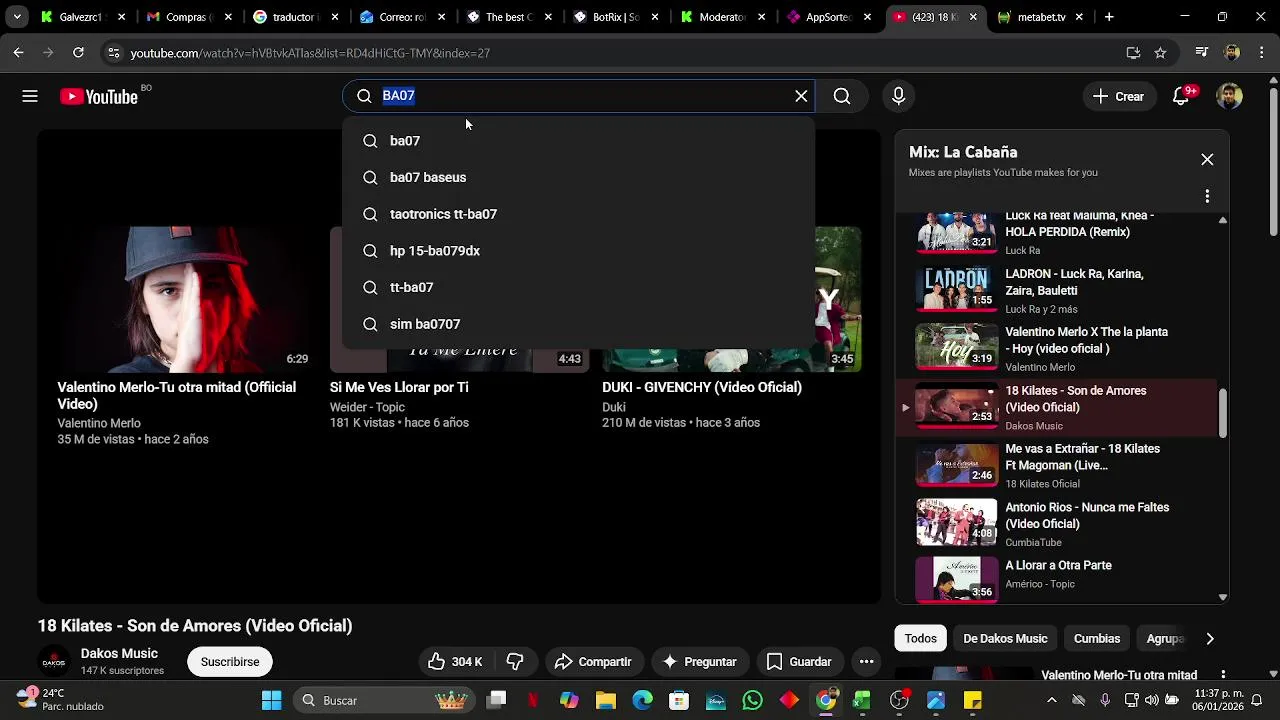Open the account avatar menu
This screenshot has height=720, width=1280.
1229,96
